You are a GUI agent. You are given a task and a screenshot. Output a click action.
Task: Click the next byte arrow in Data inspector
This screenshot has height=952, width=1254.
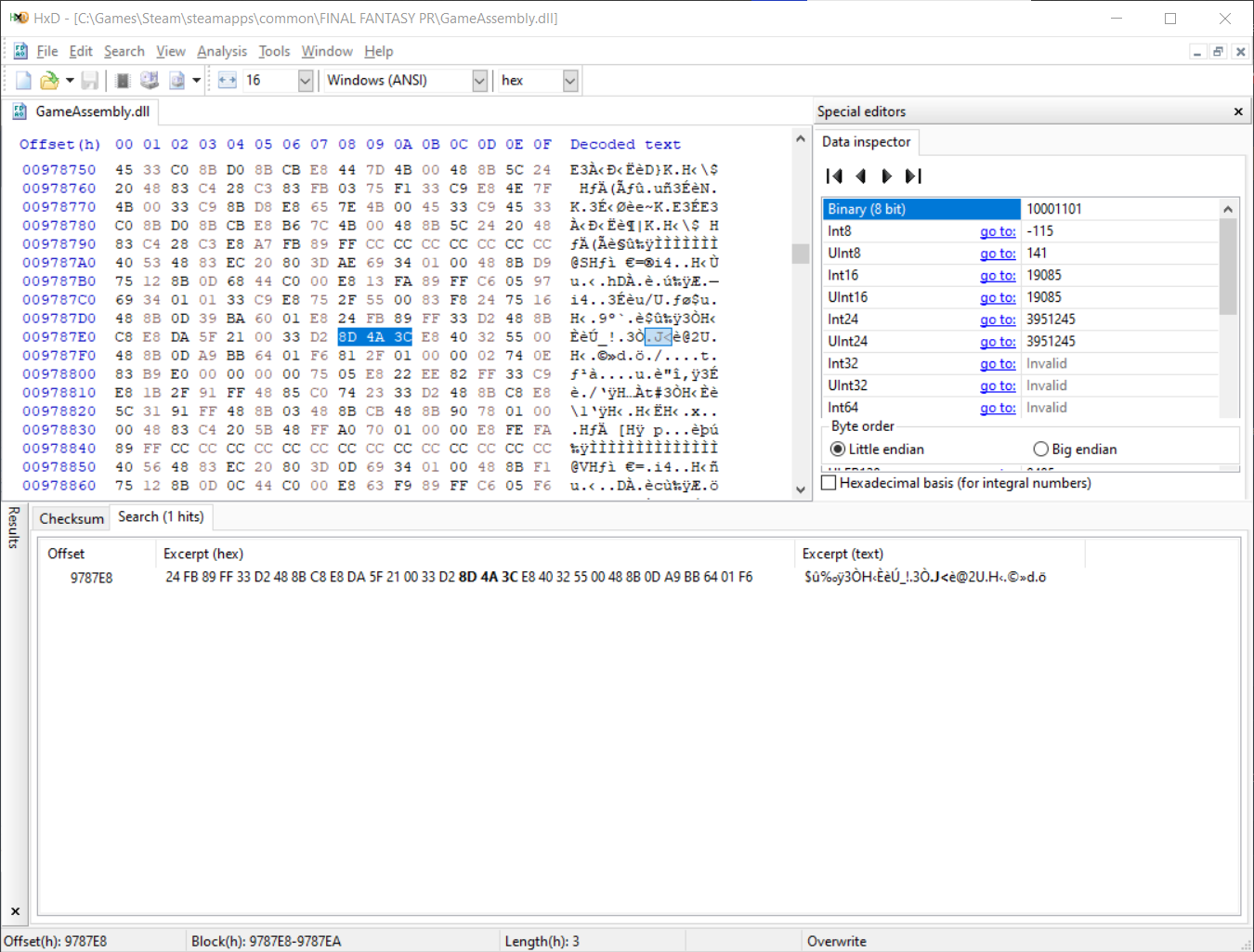(x=887, y=176)
